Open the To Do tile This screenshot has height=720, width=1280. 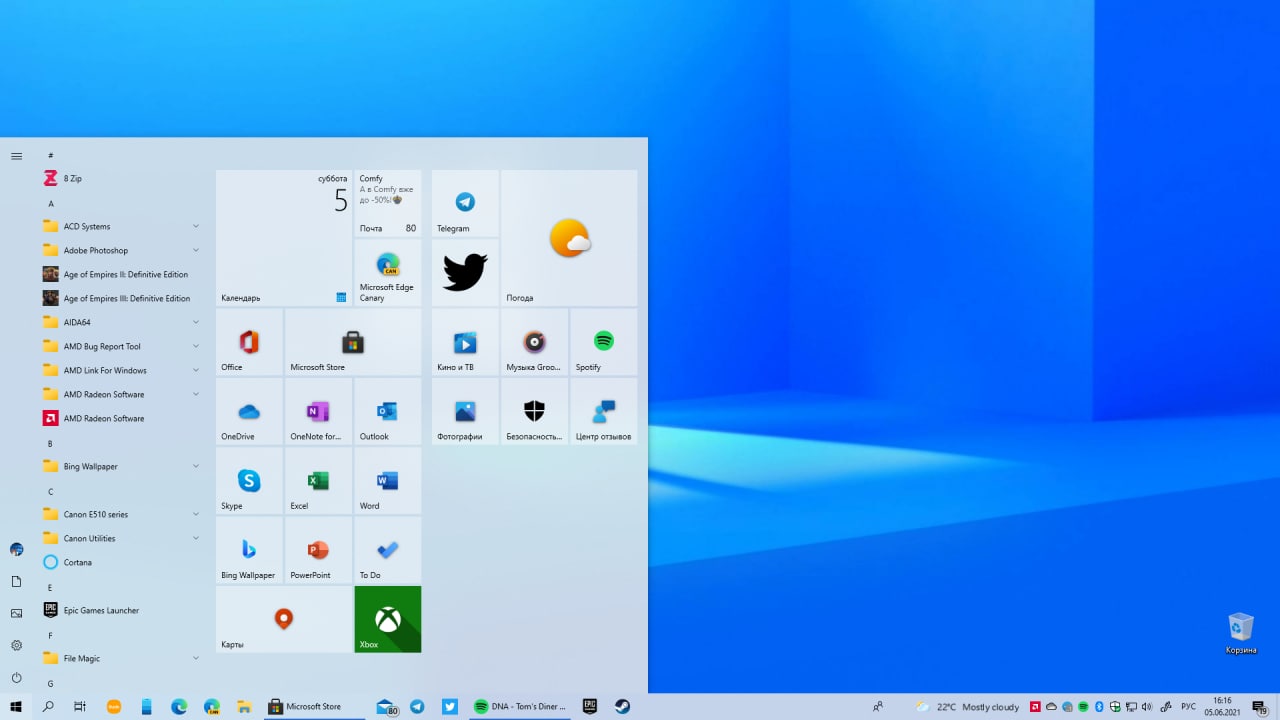click(388, 550)
